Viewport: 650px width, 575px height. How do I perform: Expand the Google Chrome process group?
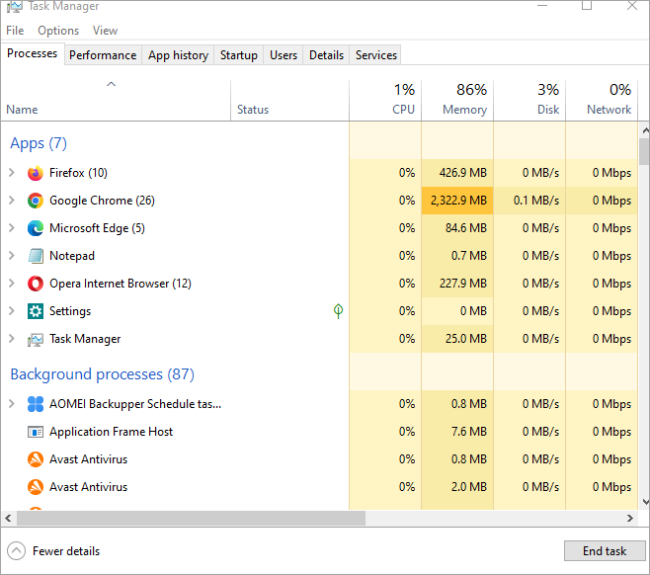click(12, 200)
